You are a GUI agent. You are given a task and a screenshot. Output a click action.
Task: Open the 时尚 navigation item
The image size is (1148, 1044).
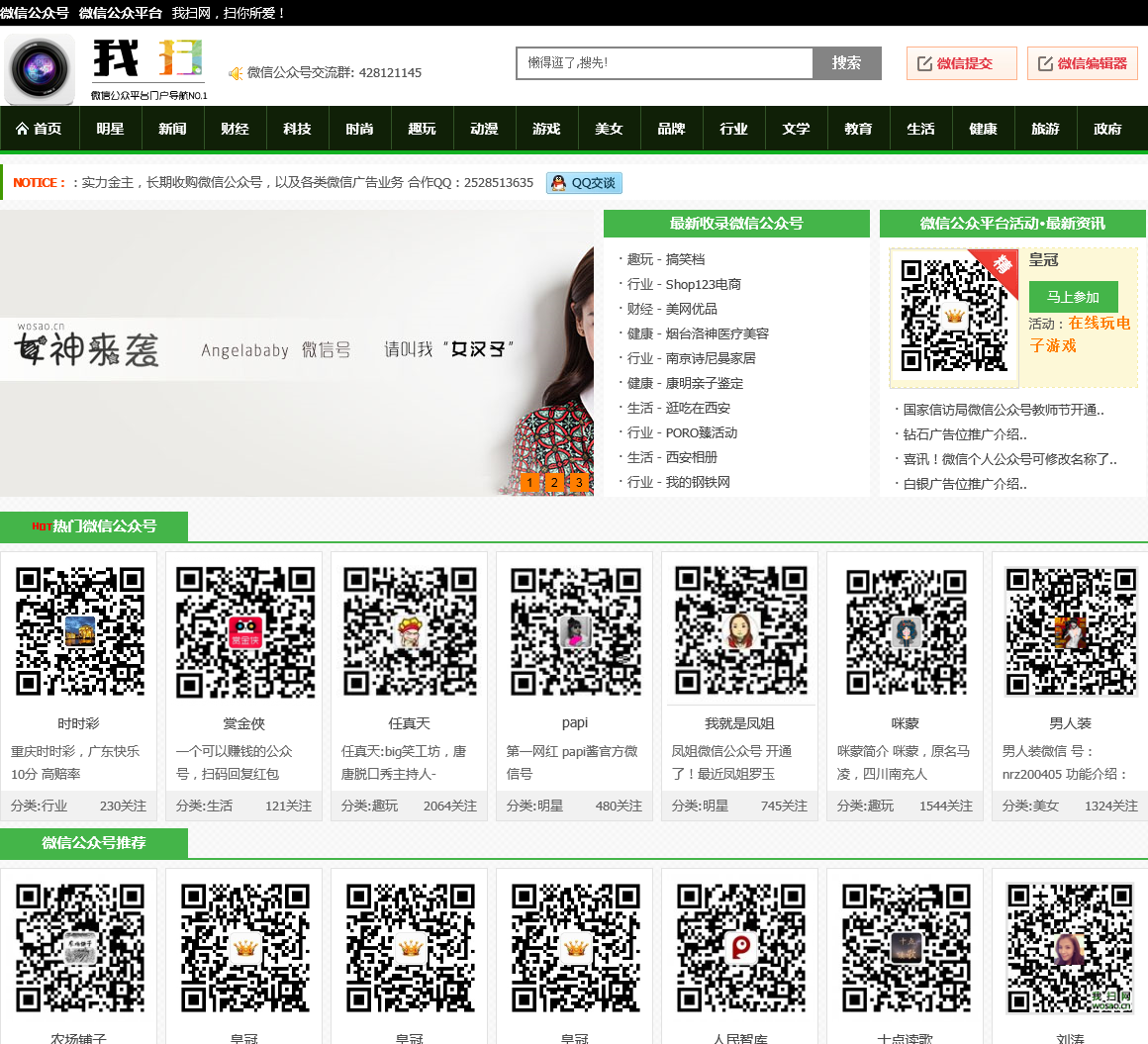point(359,129)
